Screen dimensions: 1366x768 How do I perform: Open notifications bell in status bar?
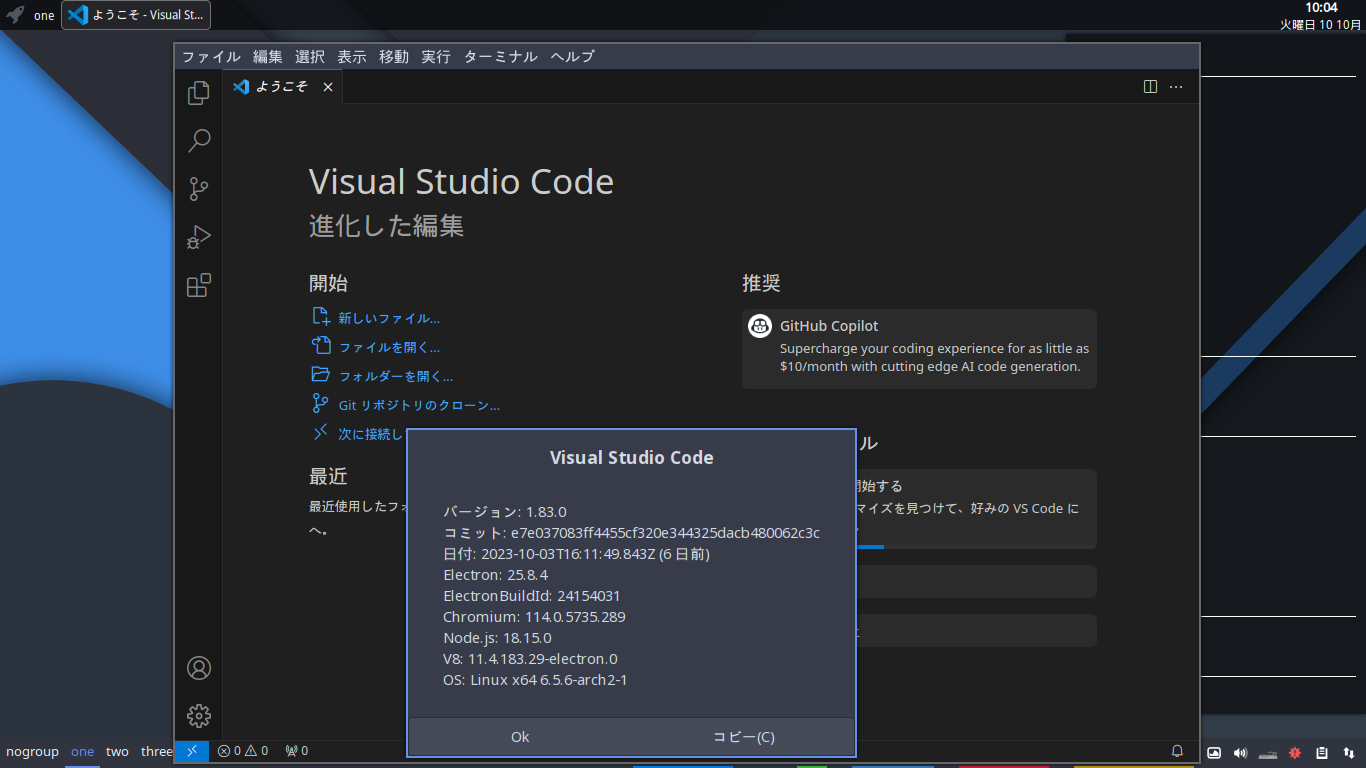pyautogui.click(x=1177, y=750)
